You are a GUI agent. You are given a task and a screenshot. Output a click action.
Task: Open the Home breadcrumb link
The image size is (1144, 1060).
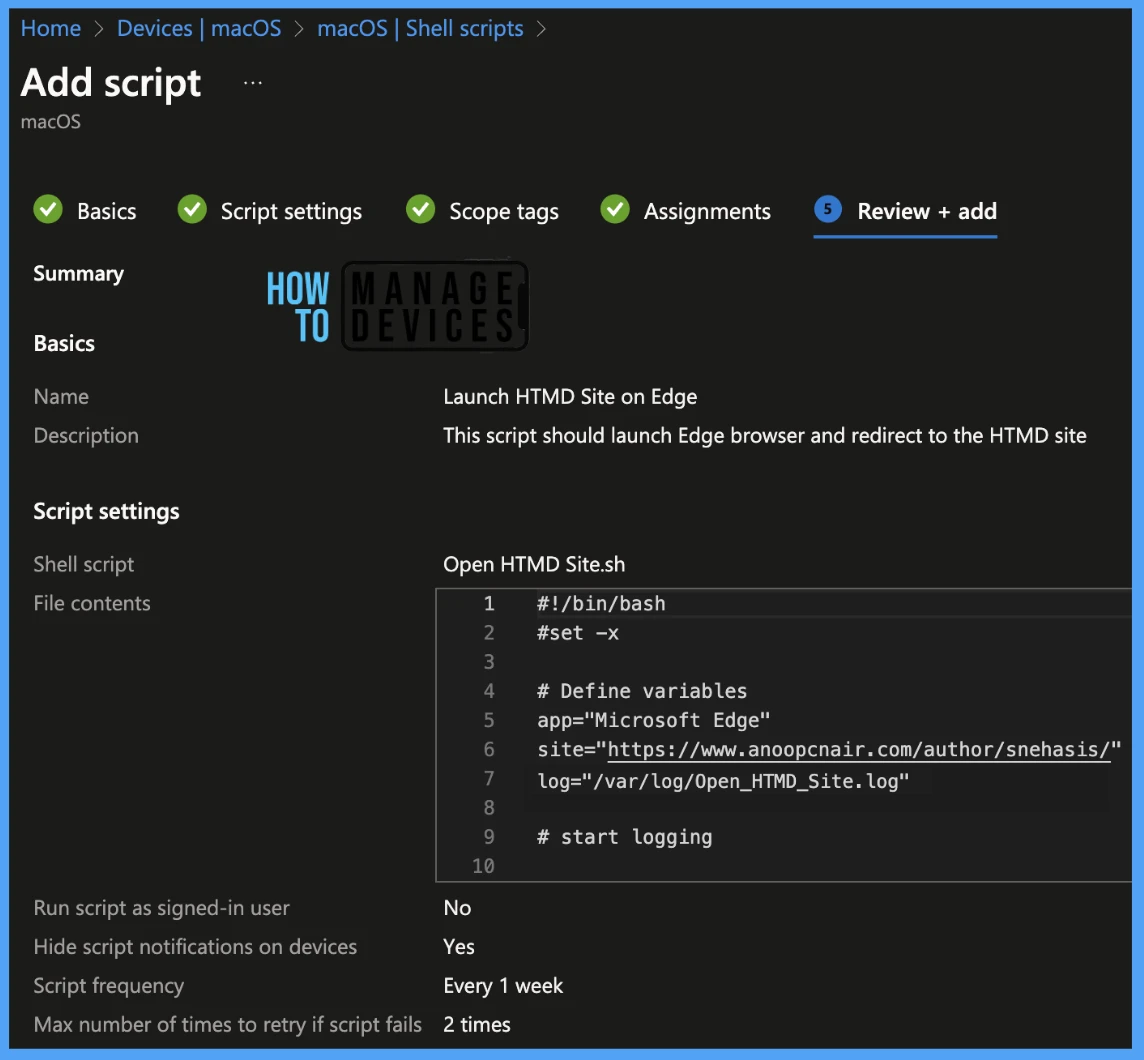(x=50, y=28)
